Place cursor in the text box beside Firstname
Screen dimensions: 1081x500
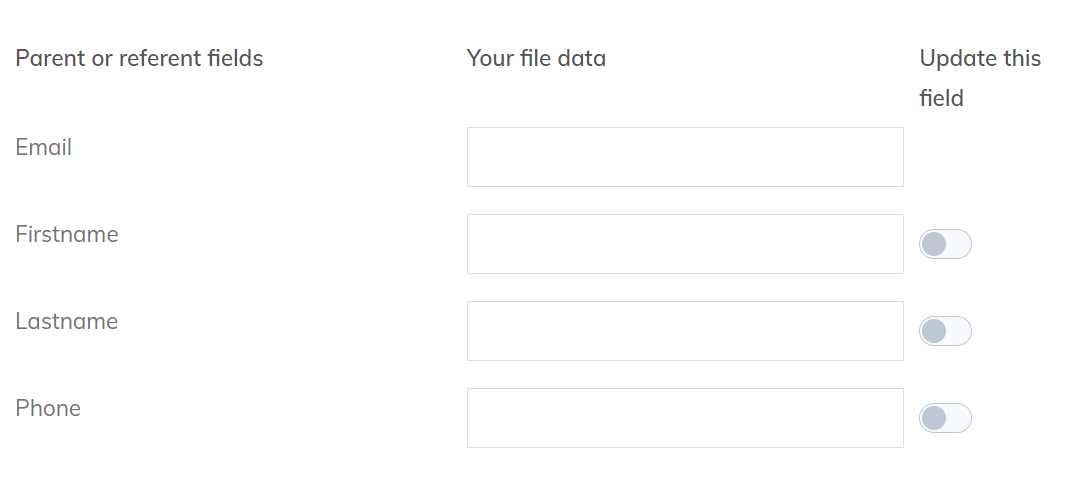coord(685,244)
